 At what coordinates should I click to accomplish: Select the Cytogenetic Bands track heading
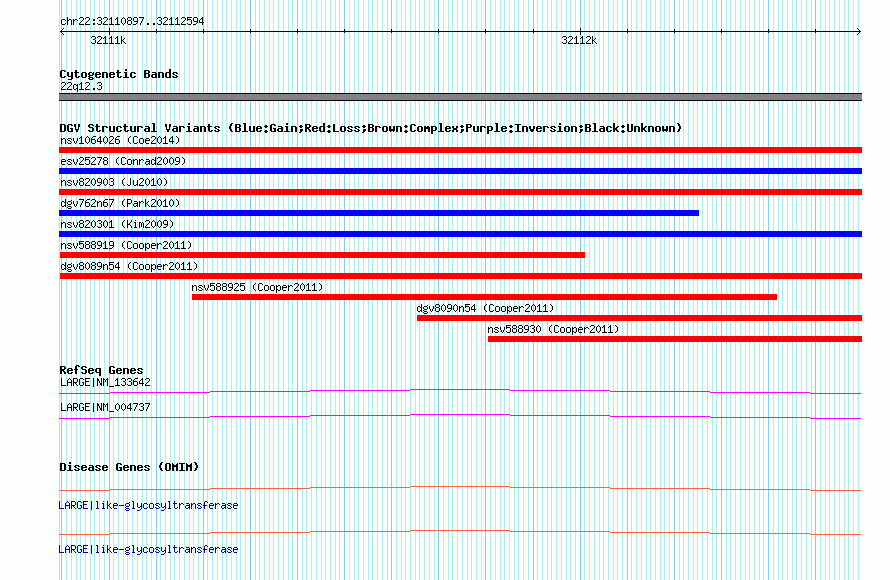119,74
